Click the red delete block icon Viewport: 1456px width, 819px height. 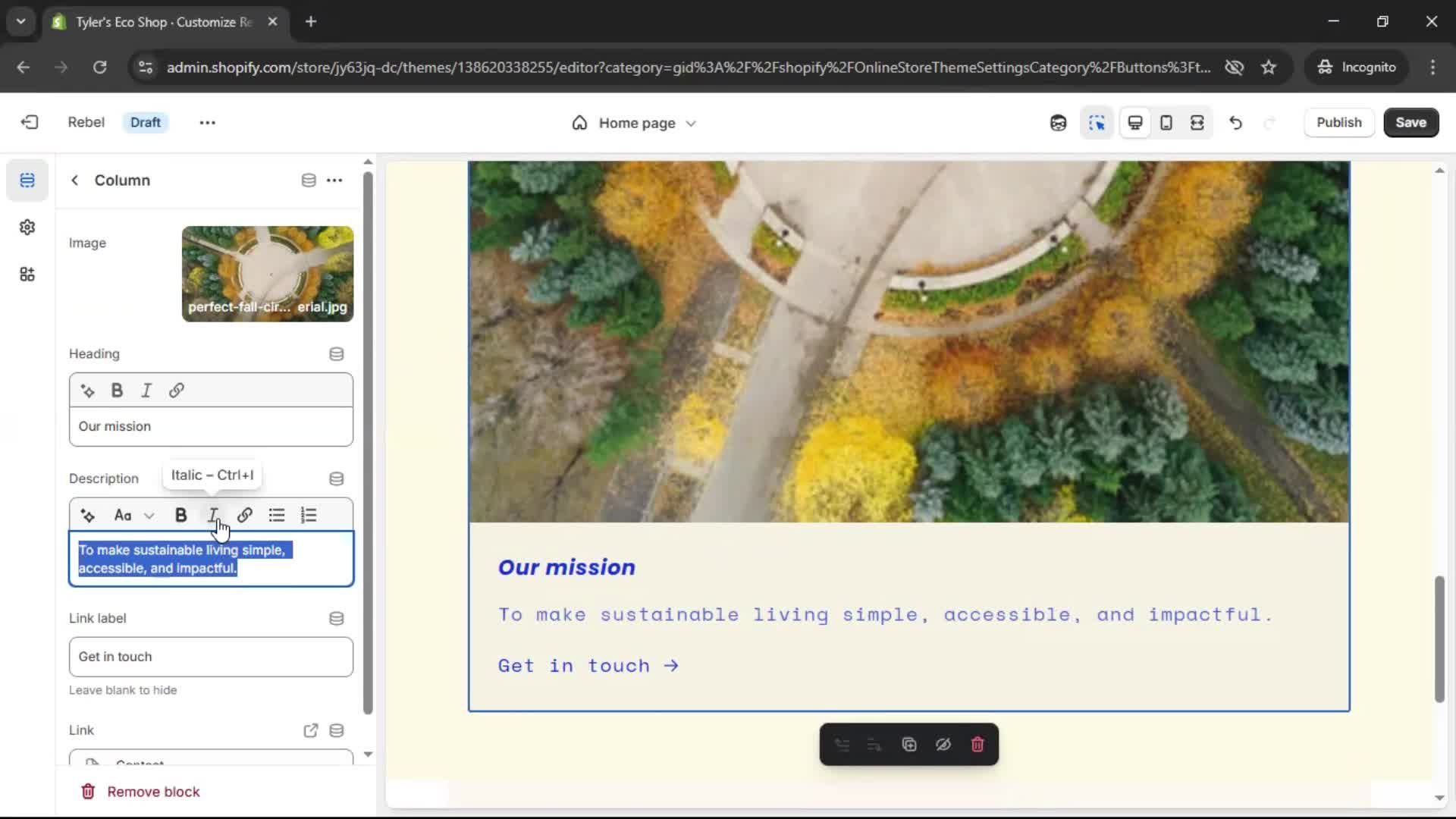pyautogui.click(x=977, y=744)
